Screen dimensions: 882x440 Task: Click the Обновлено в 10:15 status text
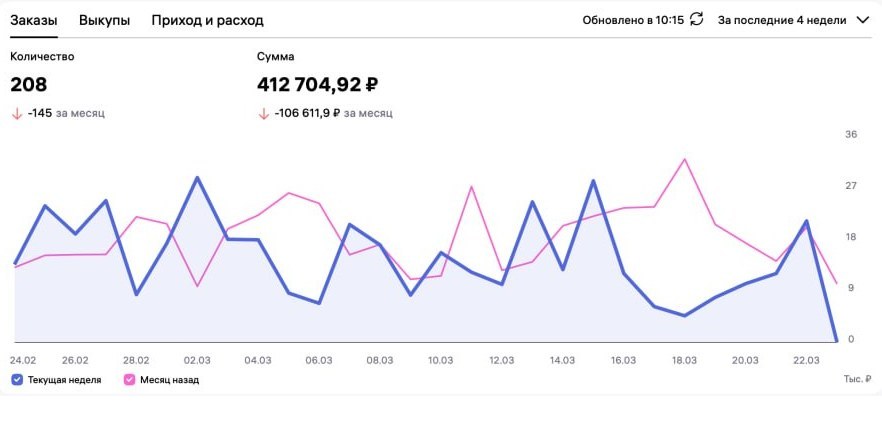pyautogui.click(x=633, y=20)
